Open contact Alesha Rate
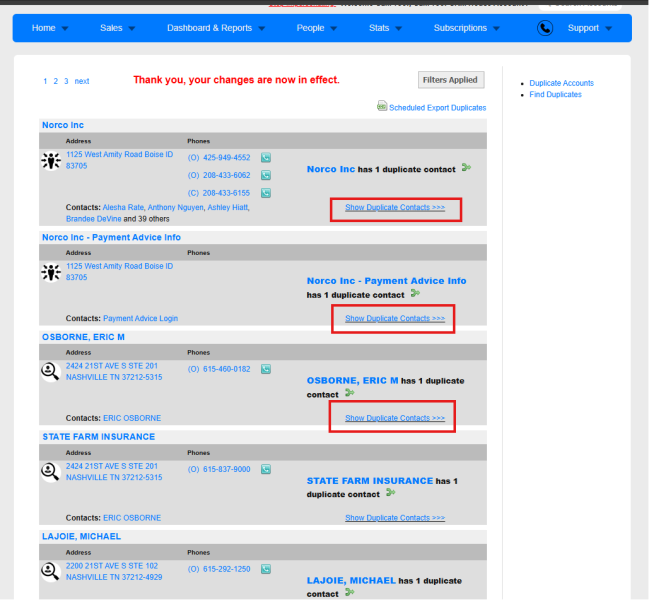 tap(123, 207)
